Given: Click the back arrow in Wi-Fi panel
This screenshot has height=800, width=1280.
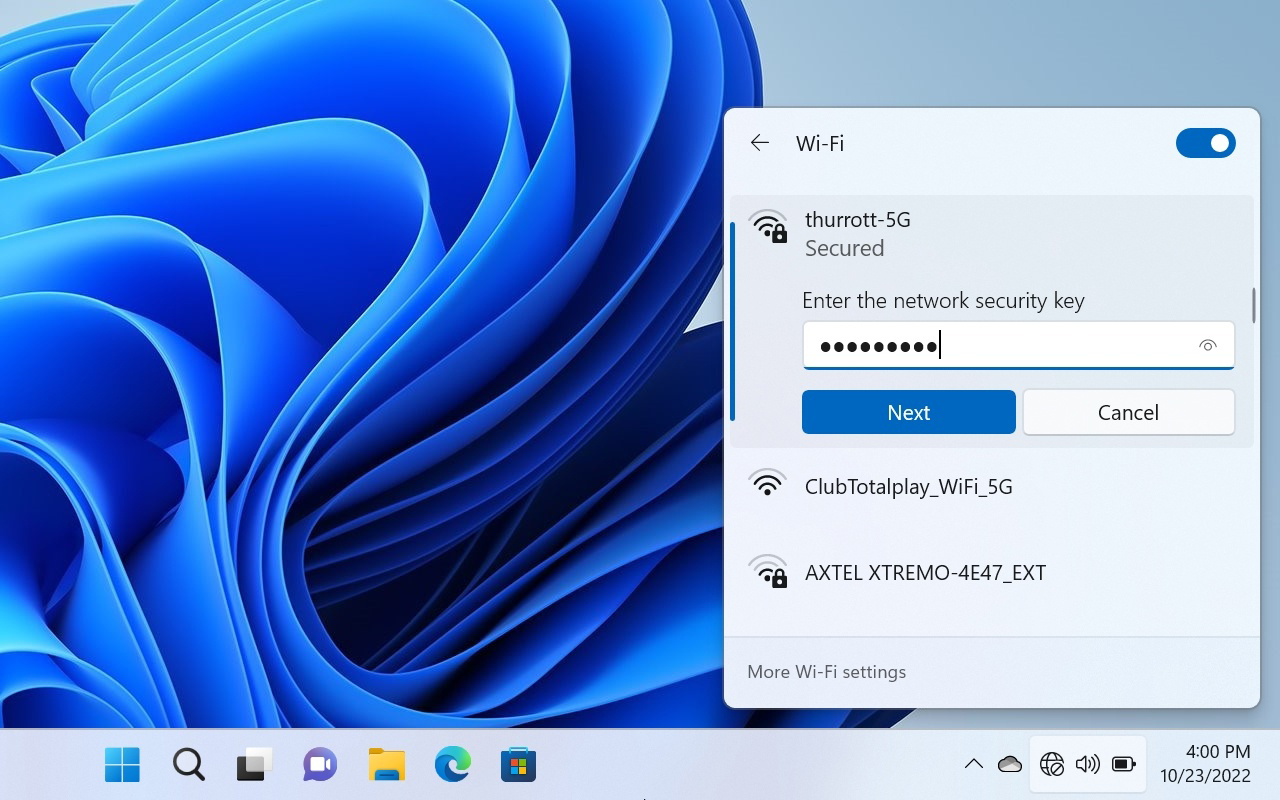Looking at the screenshot, I should click(x=760, y=143).
